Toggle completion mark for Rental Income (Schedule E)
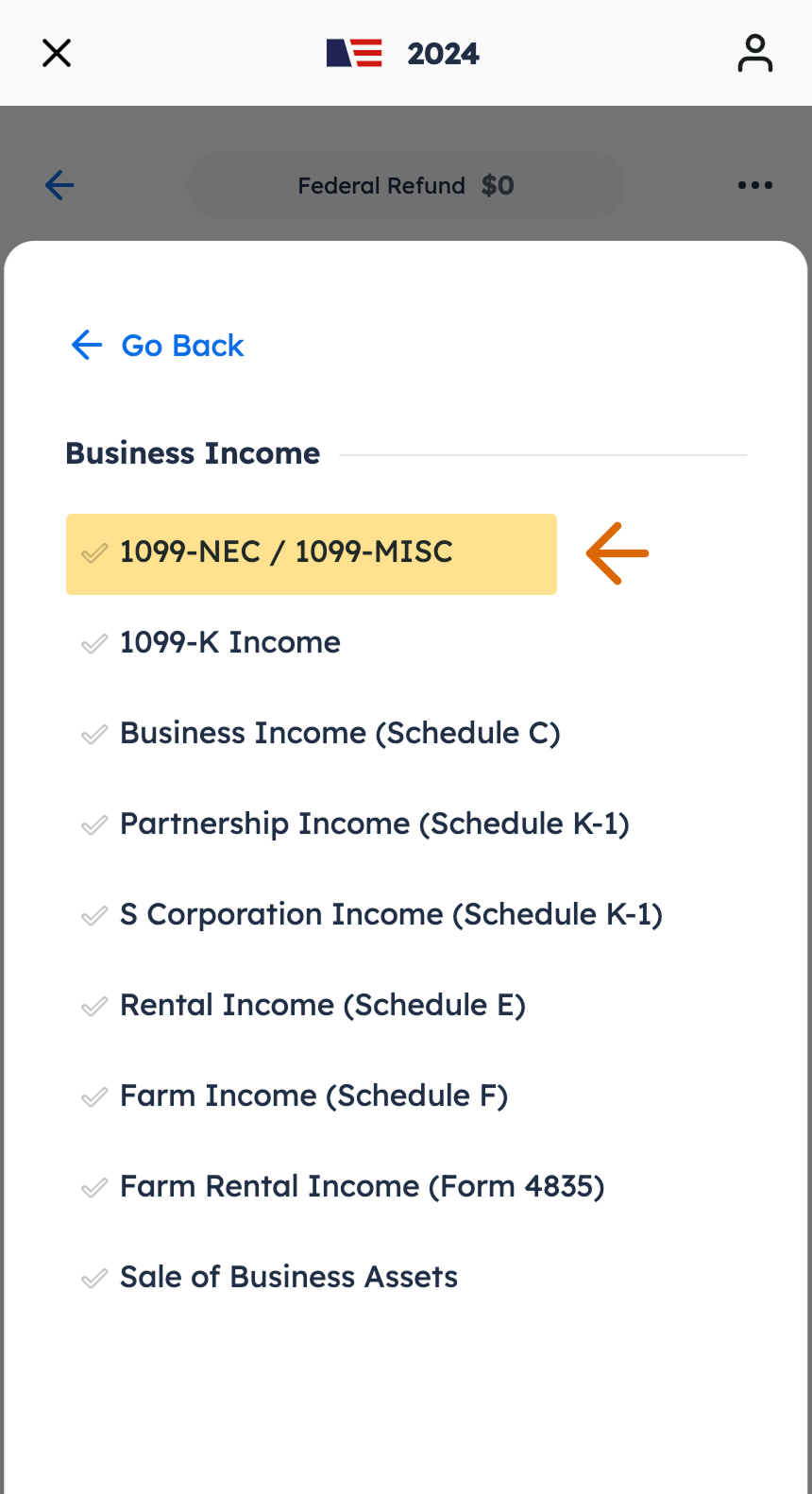Image resolution: width=812 pixels, height=1494 pixels. [x=93, y=1005]
